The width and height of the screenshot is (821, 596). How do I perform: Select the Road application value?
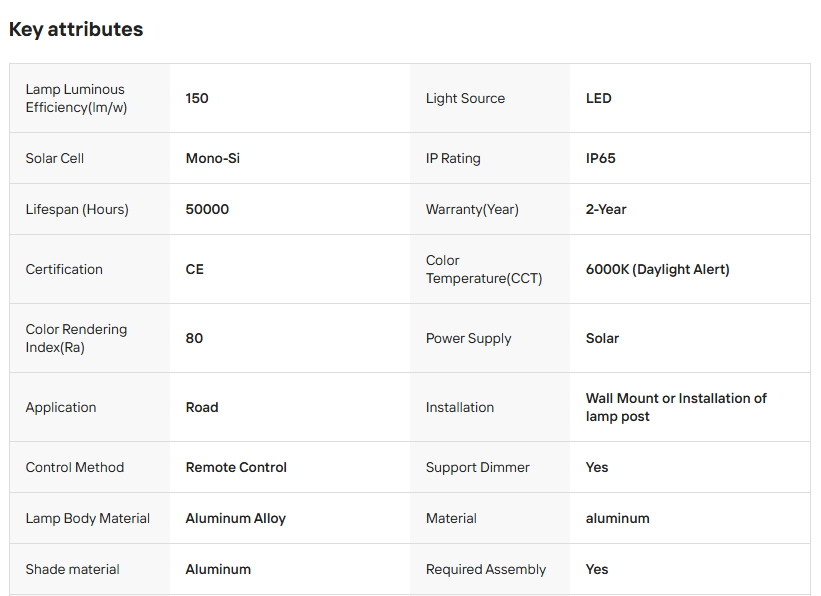click(x=202, y=407)
